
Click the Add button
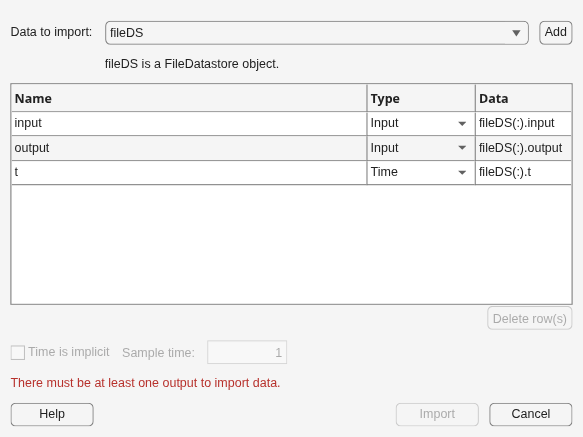coord(555,33)
